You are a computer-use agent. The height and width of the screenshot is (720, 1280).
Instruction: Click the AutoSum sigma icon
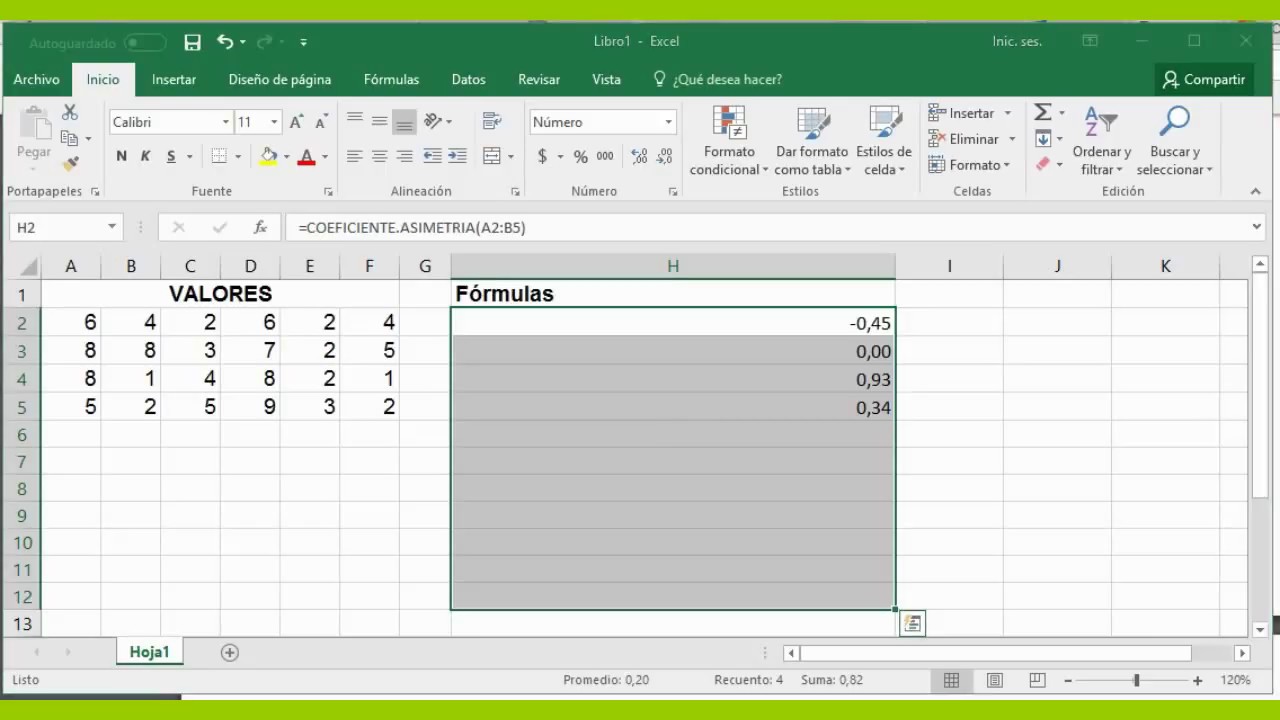1042,112
